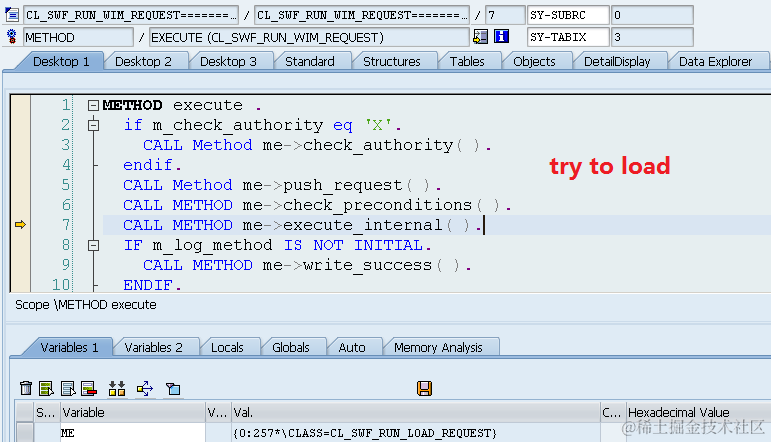Click the orange save diskette icon
Image resolution: width=771 pixels, height=442 pixels.
424,388
